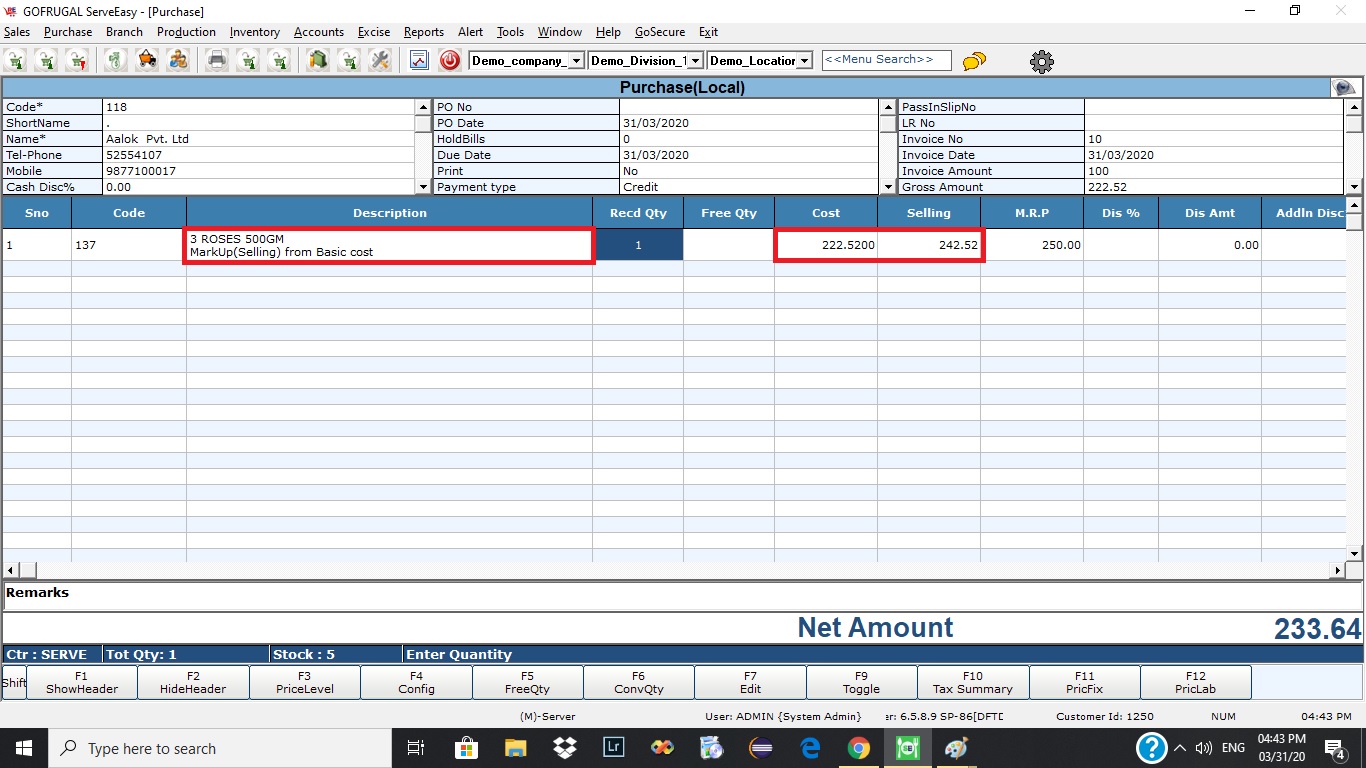Click the Remarks text field
The width and height of the screenshot is (1366, 768).
[682, 596]
